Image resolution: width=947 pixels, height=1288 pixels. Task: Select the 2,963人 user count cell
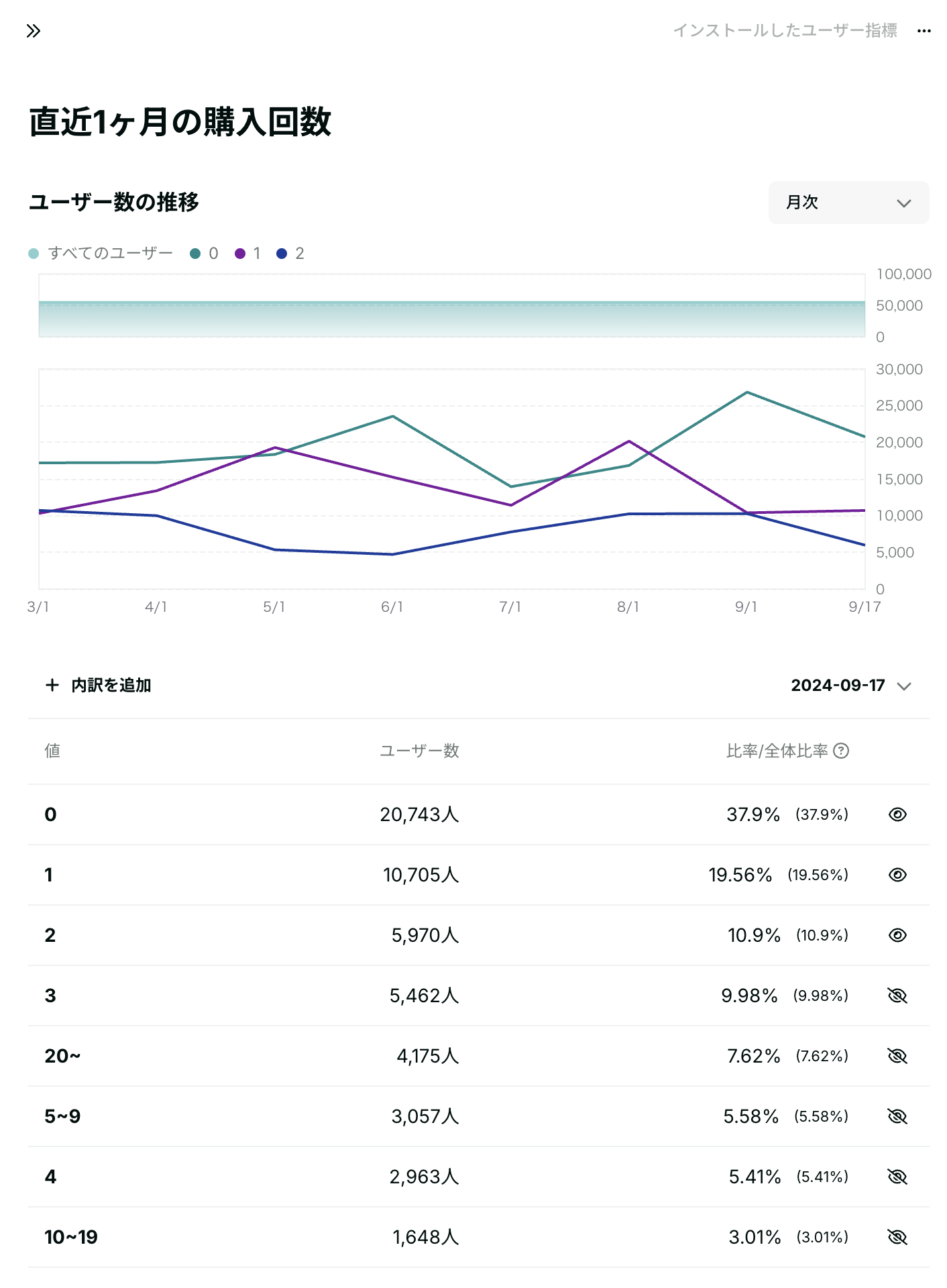(425, 1177)
